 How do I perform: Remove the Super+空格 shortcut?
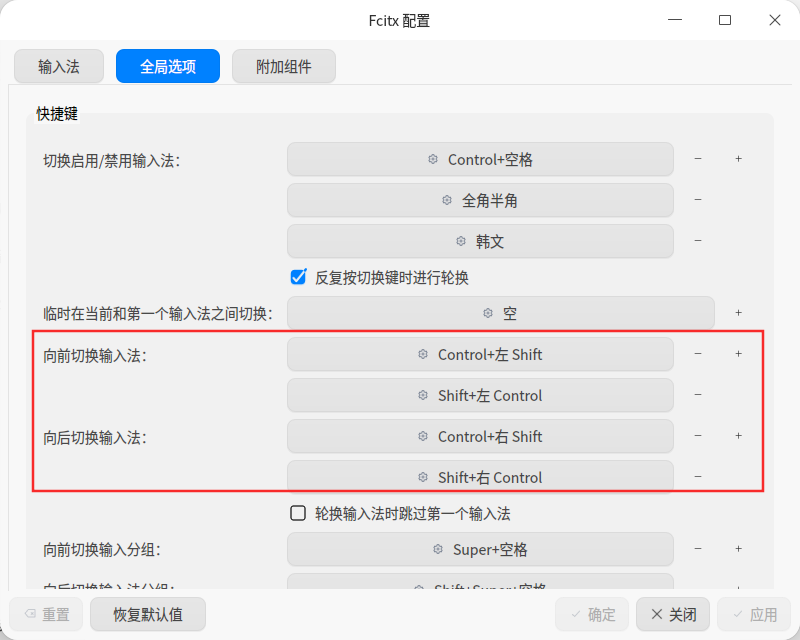click(x=697, y=549)
